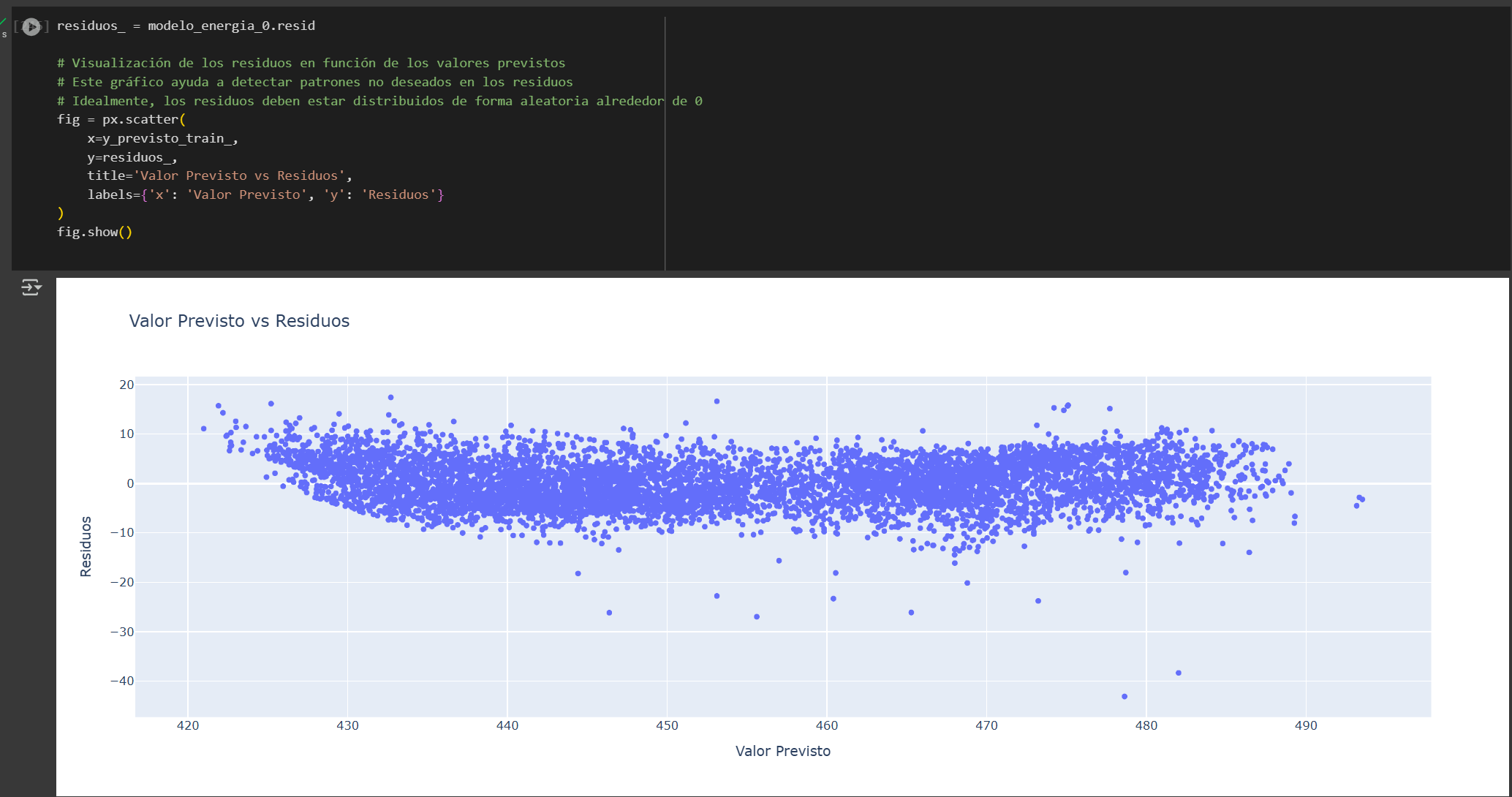Click the x-axis tick label 470
This screenshot has width=1512, height=797.
(x=986, y=725)
